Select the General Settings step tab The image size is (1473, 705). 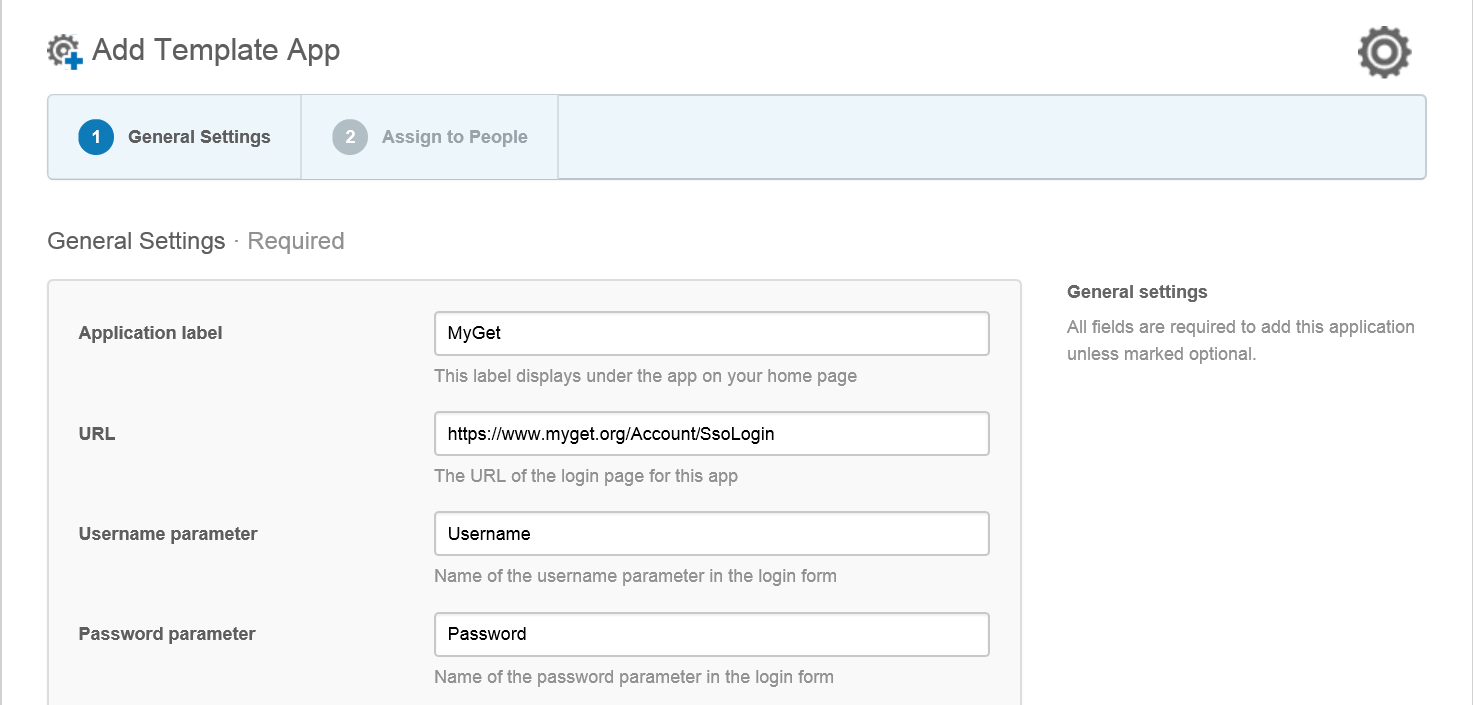click(174, 137)
